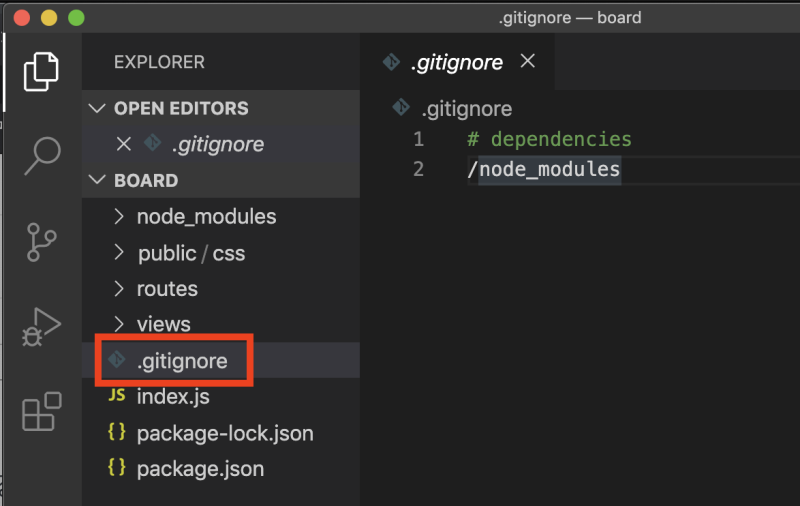Open package-lock.json in the file tree
This screenshot has width=800, height=506.
point(225,434)
